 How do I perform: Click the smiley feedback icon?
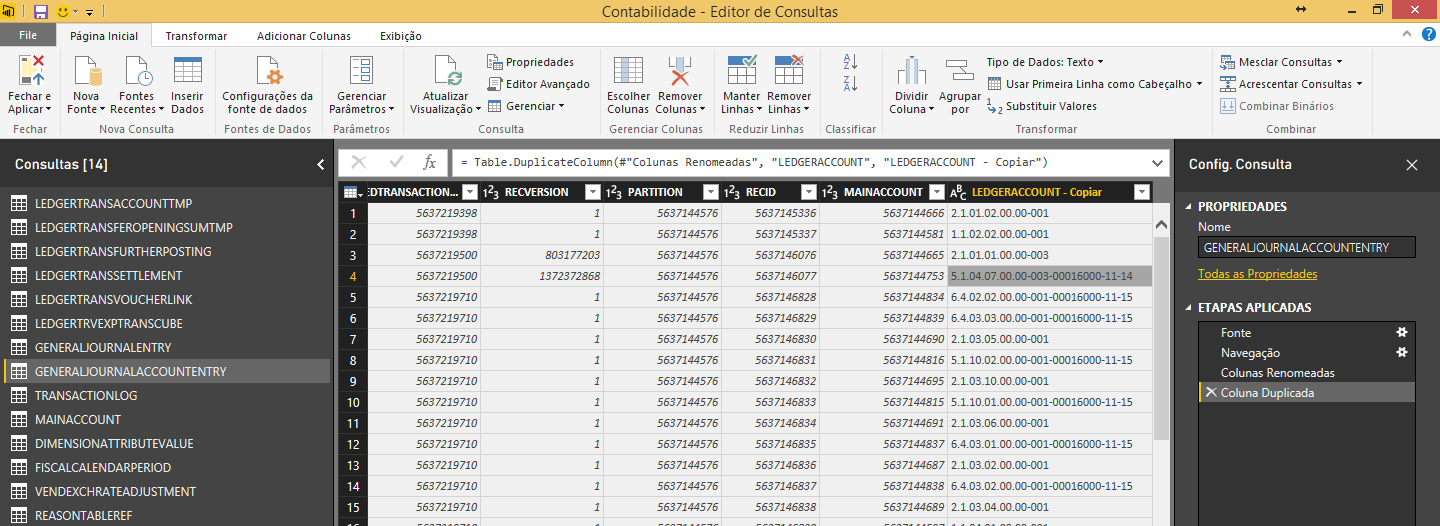[x=63, y=12]
